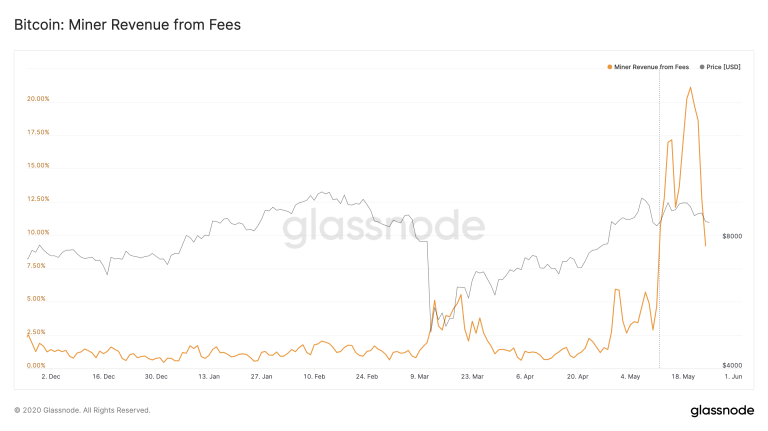
Task: Click the 17.50% y-axis label
Action: 38,132
